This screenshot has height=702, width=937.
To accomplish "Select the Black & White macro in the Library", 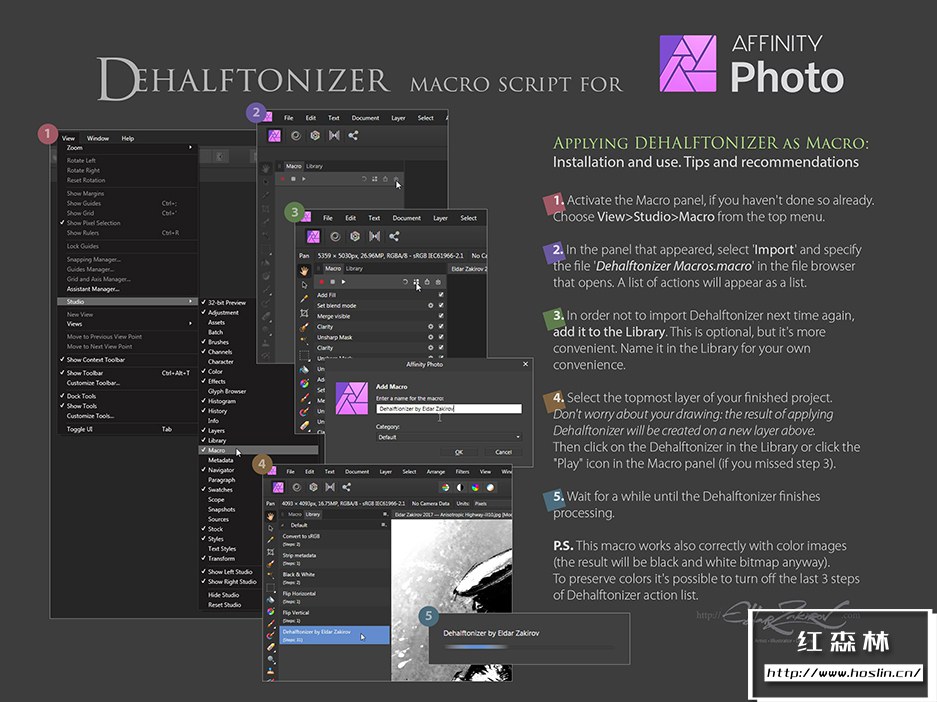I will pyautogui.click(x=335, y=578).
